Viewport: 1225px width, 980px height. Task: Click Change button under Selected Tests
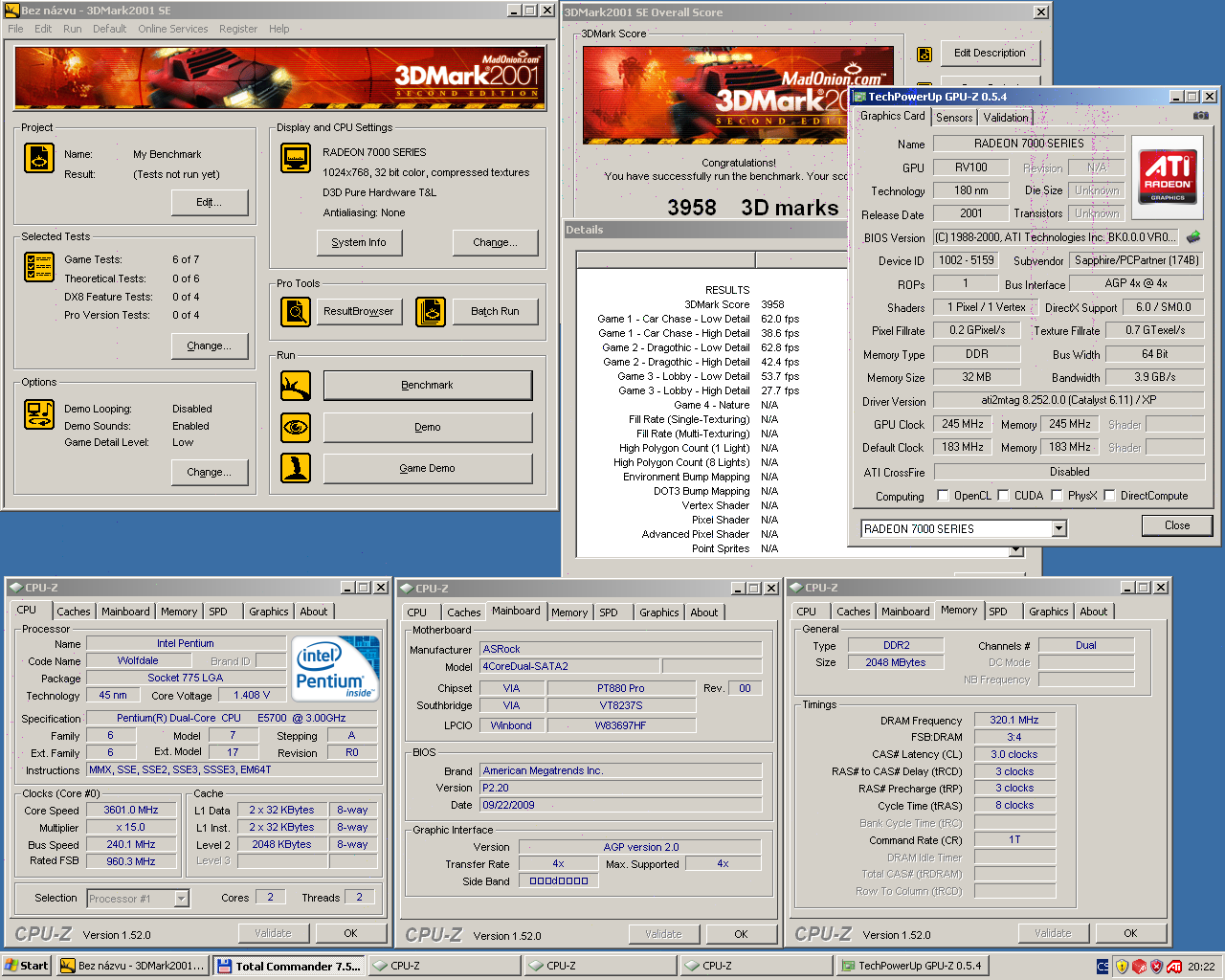(210, 345)
